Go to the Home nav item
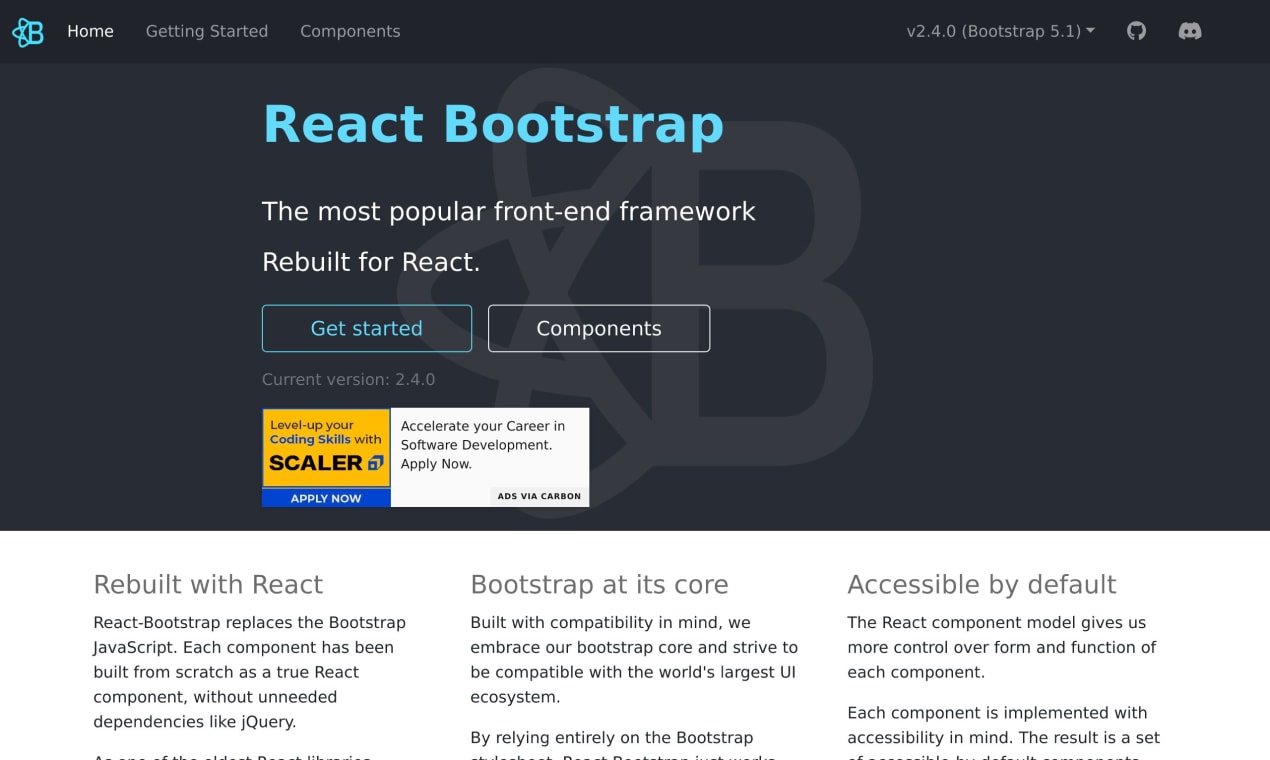Screen dimensions: 1270x760 tap(90, 31)
